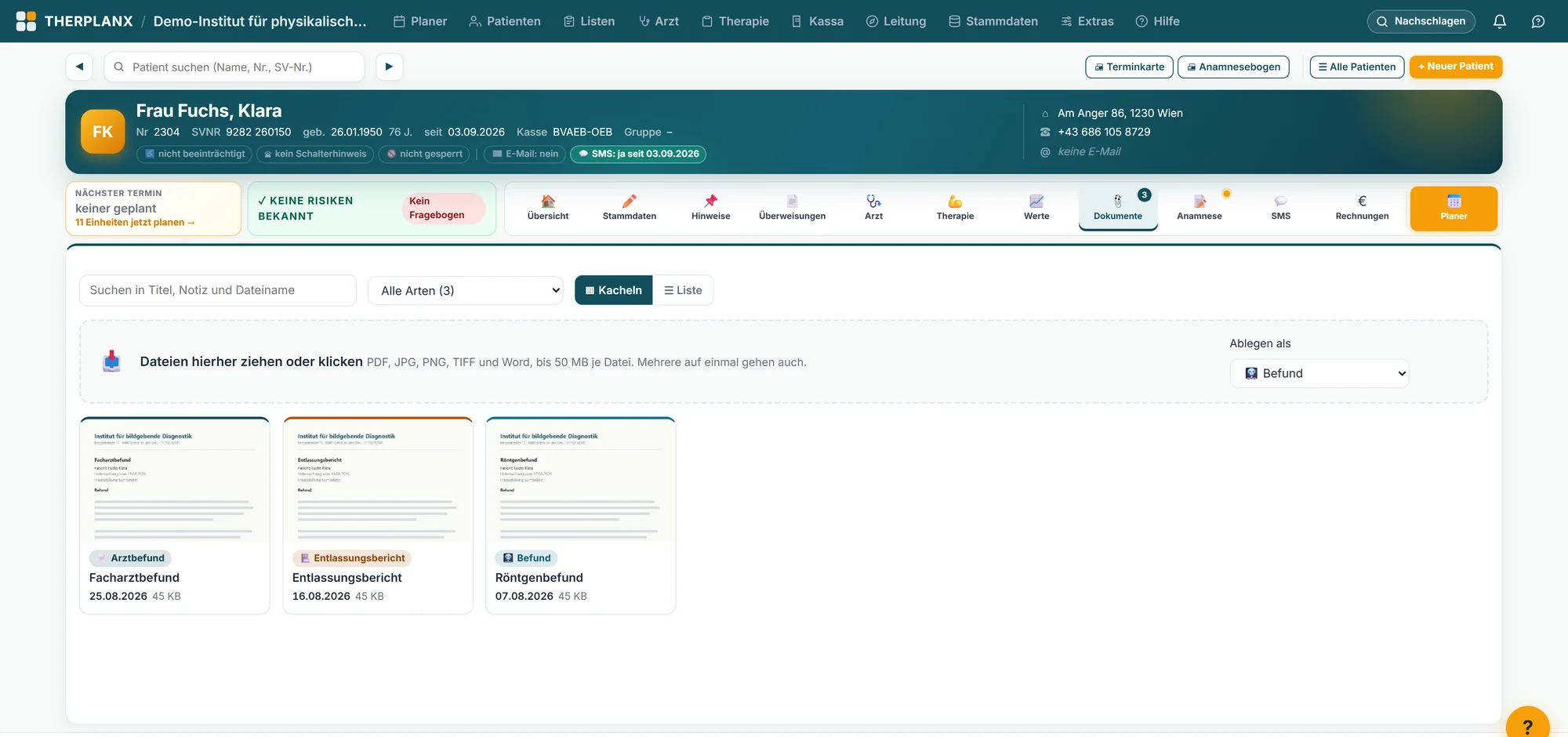Click 11 Einheiten jetzt planen link
The width and height of the screenshot is (1568, 737).
coord(135,223)
